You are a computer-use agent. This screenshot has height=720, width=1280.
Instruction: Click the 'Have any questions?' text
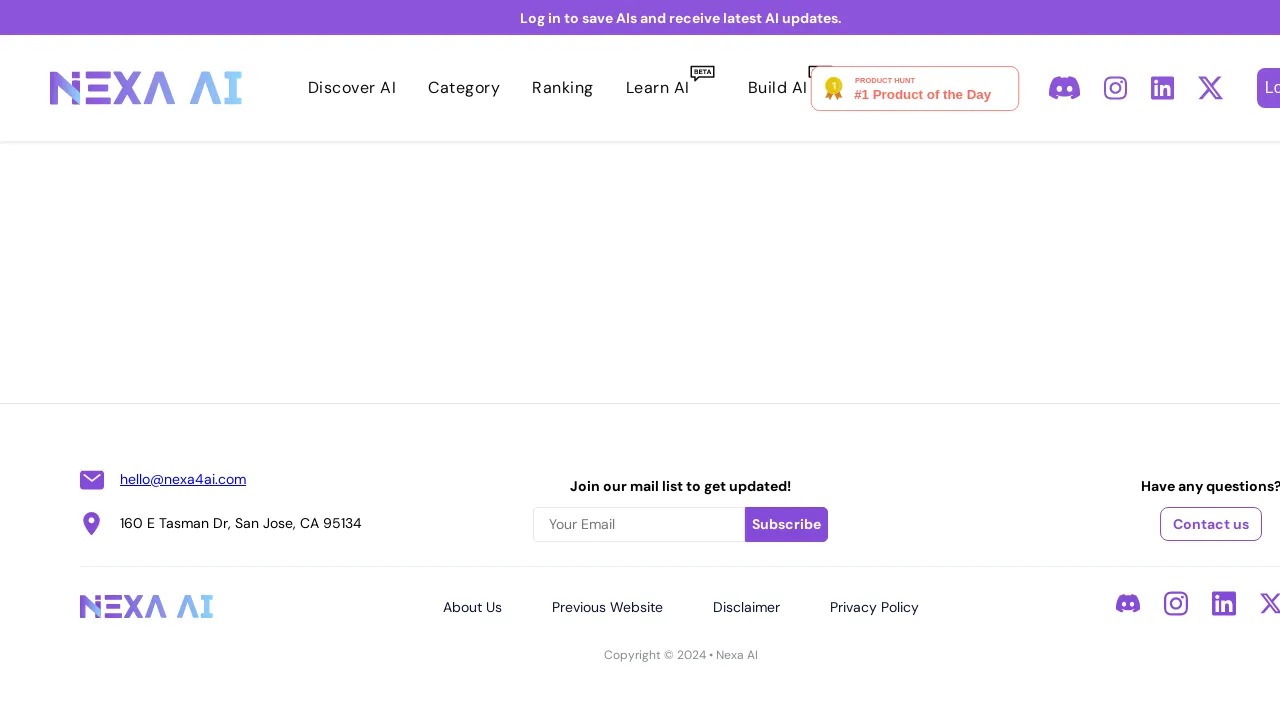[x=1210, y=486]
